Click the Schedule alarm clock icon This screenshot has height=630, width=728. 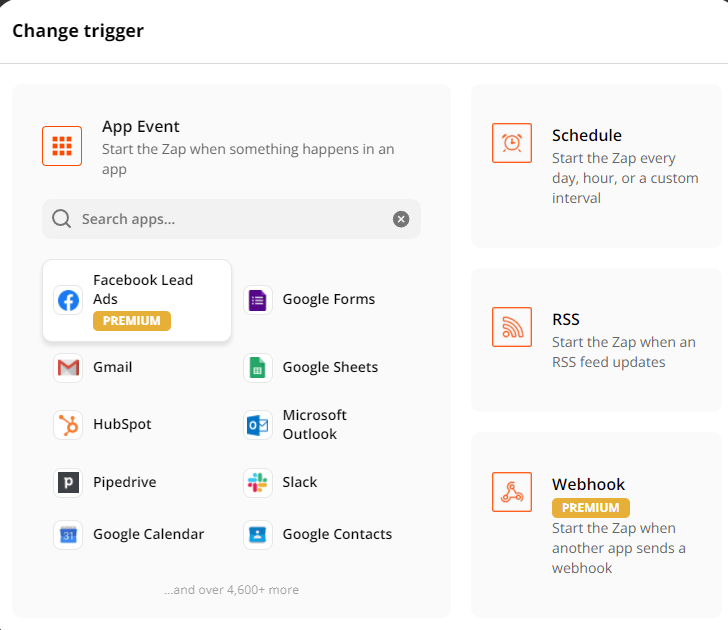(x=512, y=143)
